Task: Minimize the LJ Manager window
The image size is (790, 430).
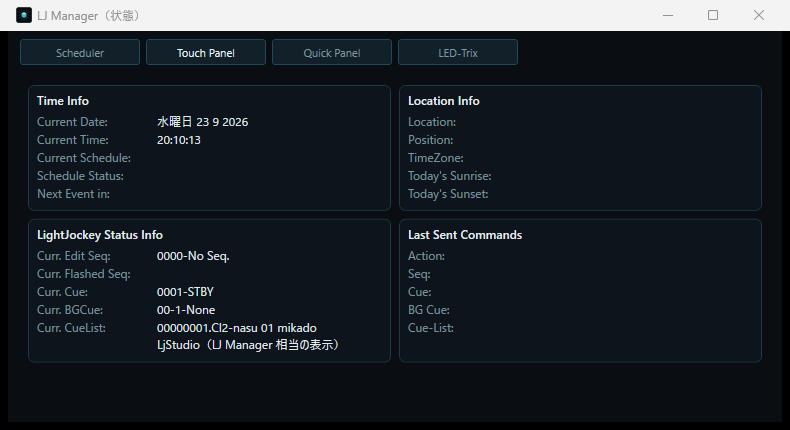Action: (x=668, y=15)
